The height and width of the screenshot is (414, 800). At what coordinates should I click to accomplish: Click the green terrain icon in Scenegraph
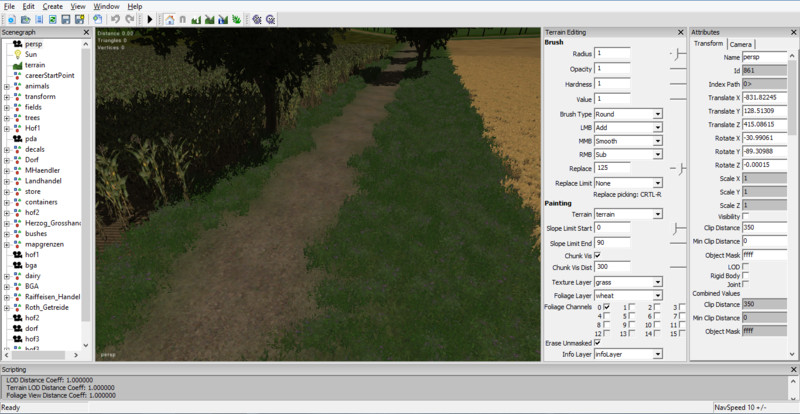[17, 65]
